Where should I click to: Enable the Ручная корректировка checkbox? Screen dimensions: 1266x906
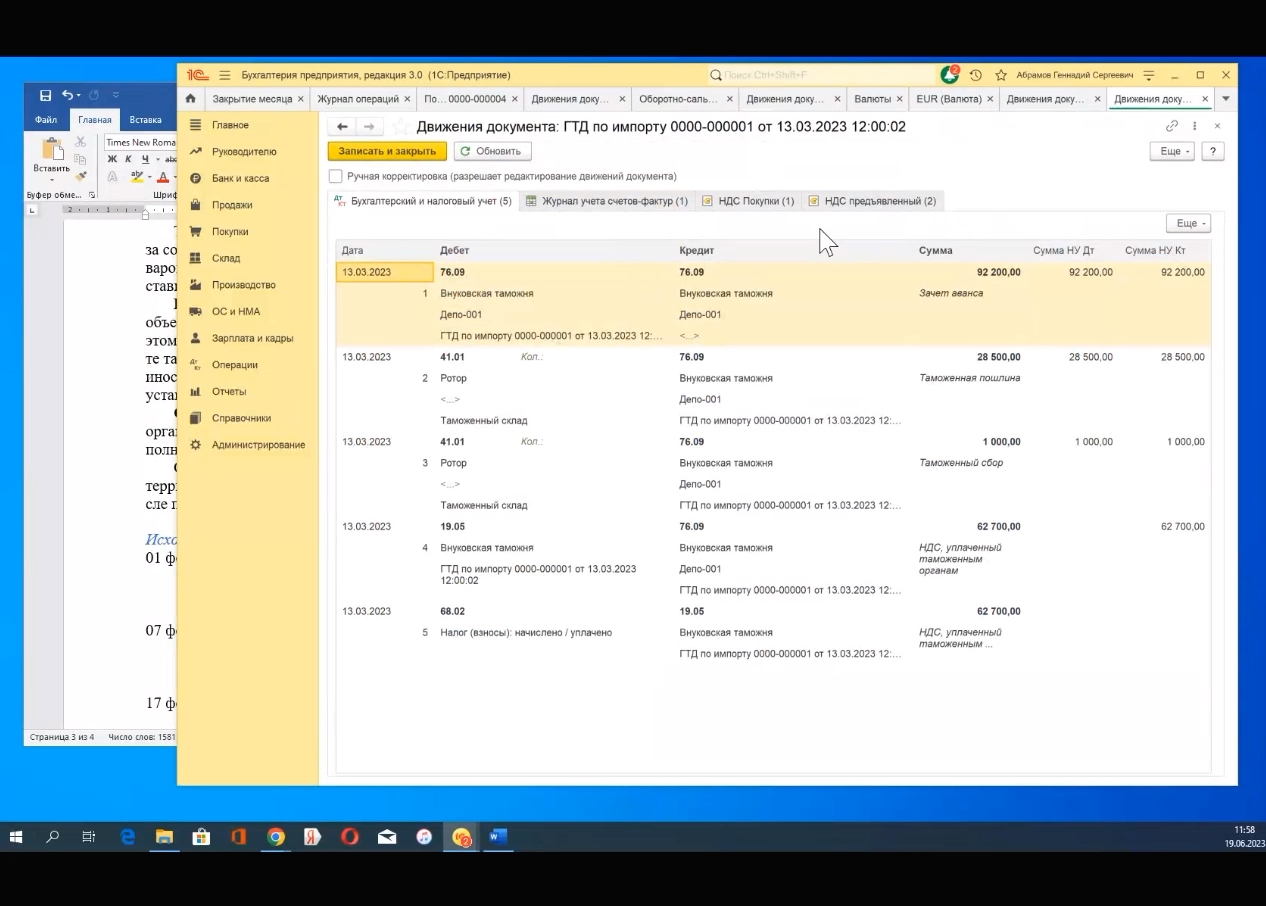(x=336, y=176)
